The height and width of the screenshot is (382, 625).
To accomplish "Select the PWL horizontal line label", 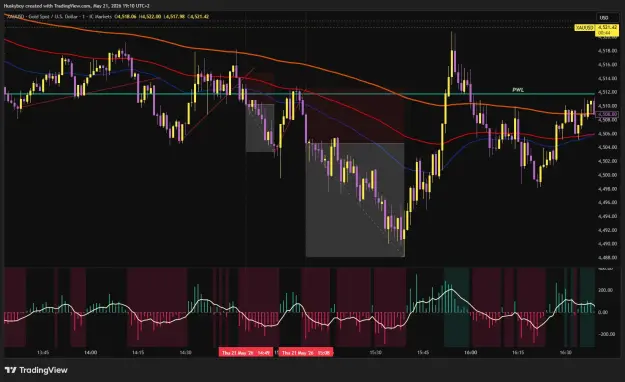I will click(518, 90).
